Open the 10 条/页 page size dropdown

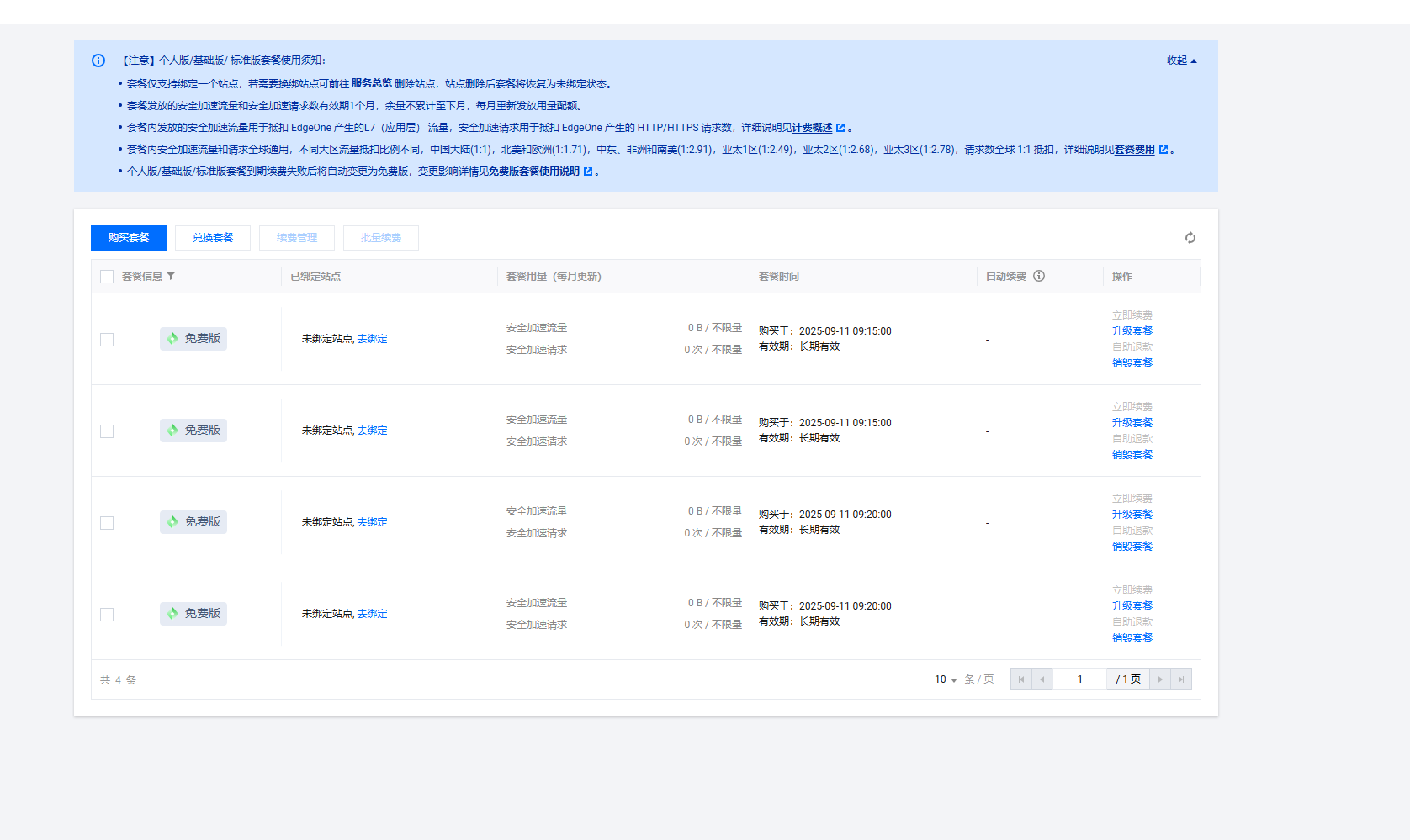point(946,679)
